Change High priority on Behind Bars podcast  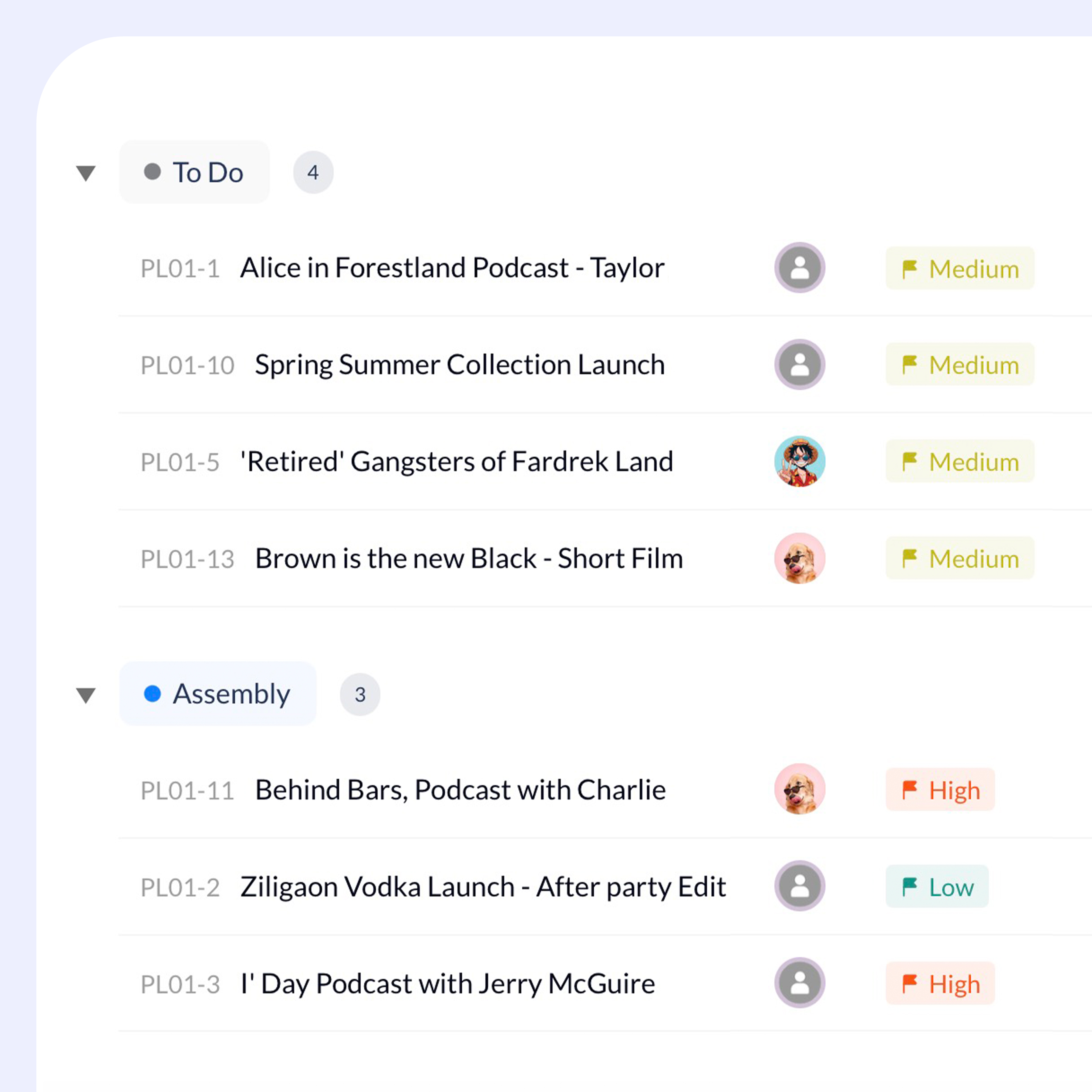[x=940, y=790]
